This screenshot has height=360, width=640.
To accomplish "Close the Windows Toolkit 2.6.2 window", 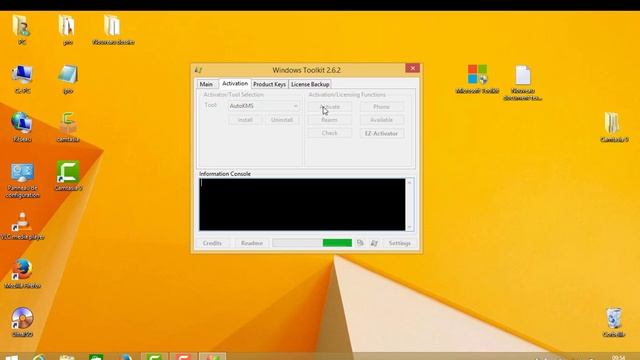I will [413, 68].
